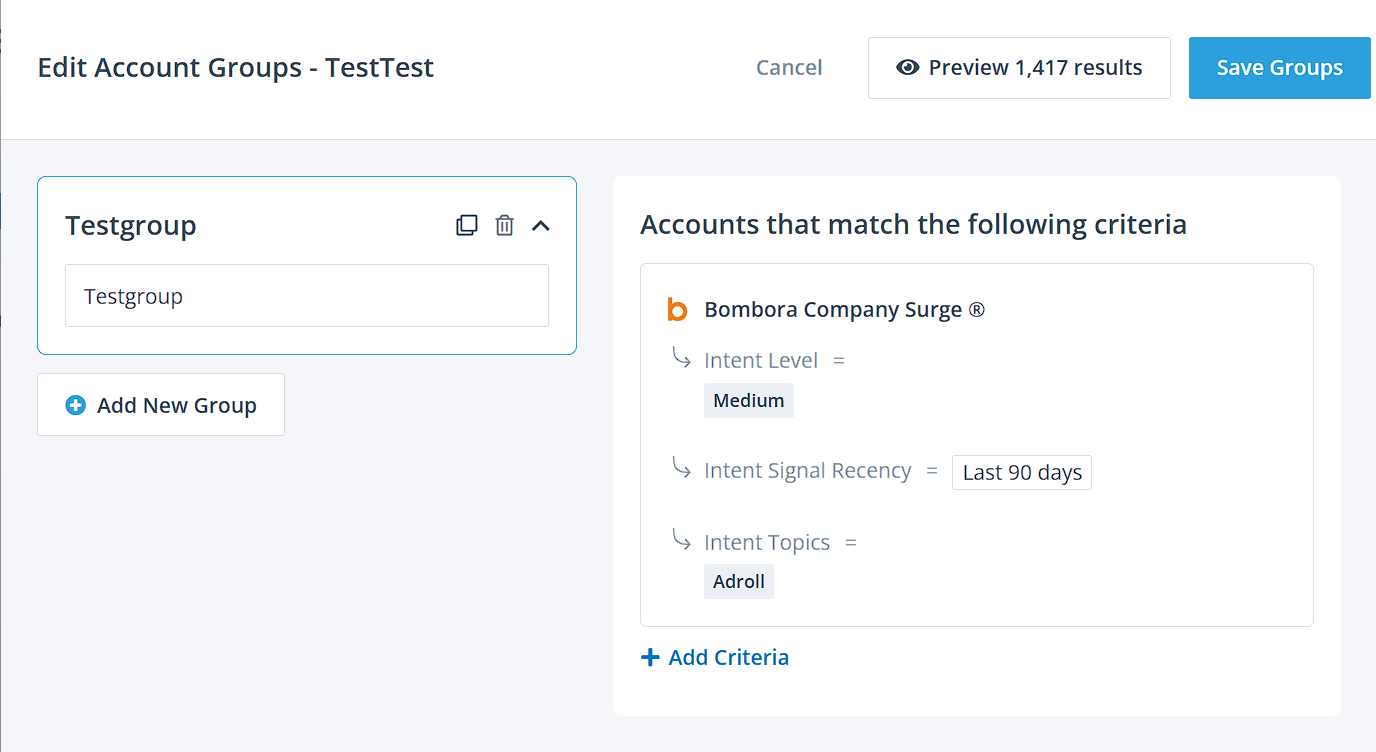Click the Adroll intent topic tag
1376x752 pixels.
pyautogui.click(x=738, y=581)
